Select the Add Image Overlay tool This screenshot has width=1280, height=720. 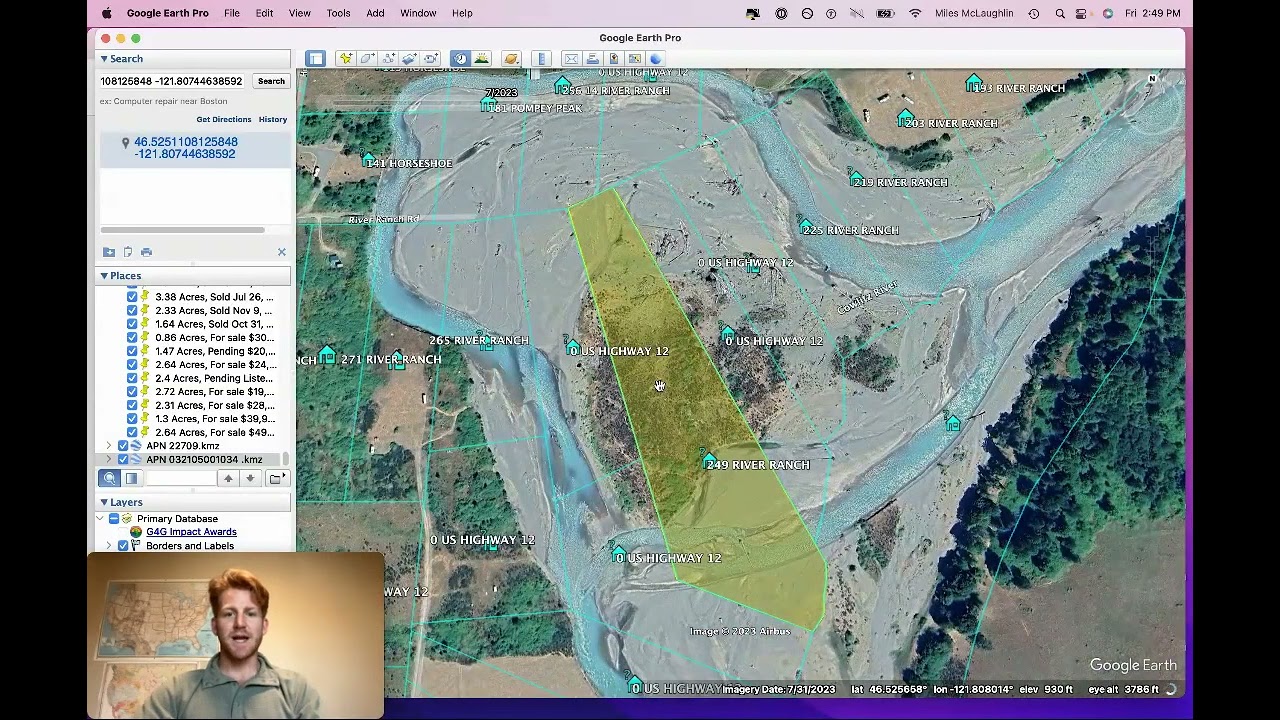coord(410,59)
